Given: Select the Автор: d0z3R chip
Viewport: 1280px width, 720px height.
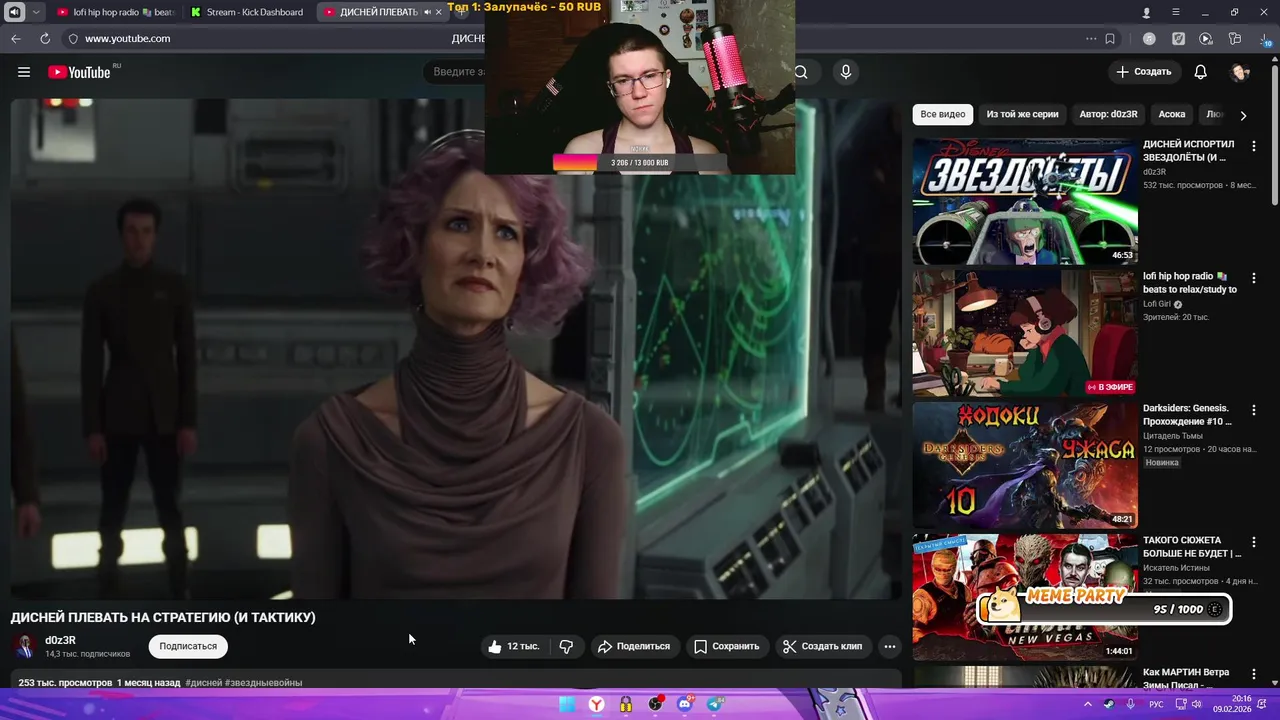Looking at the screenshot, I should 1108,114.
